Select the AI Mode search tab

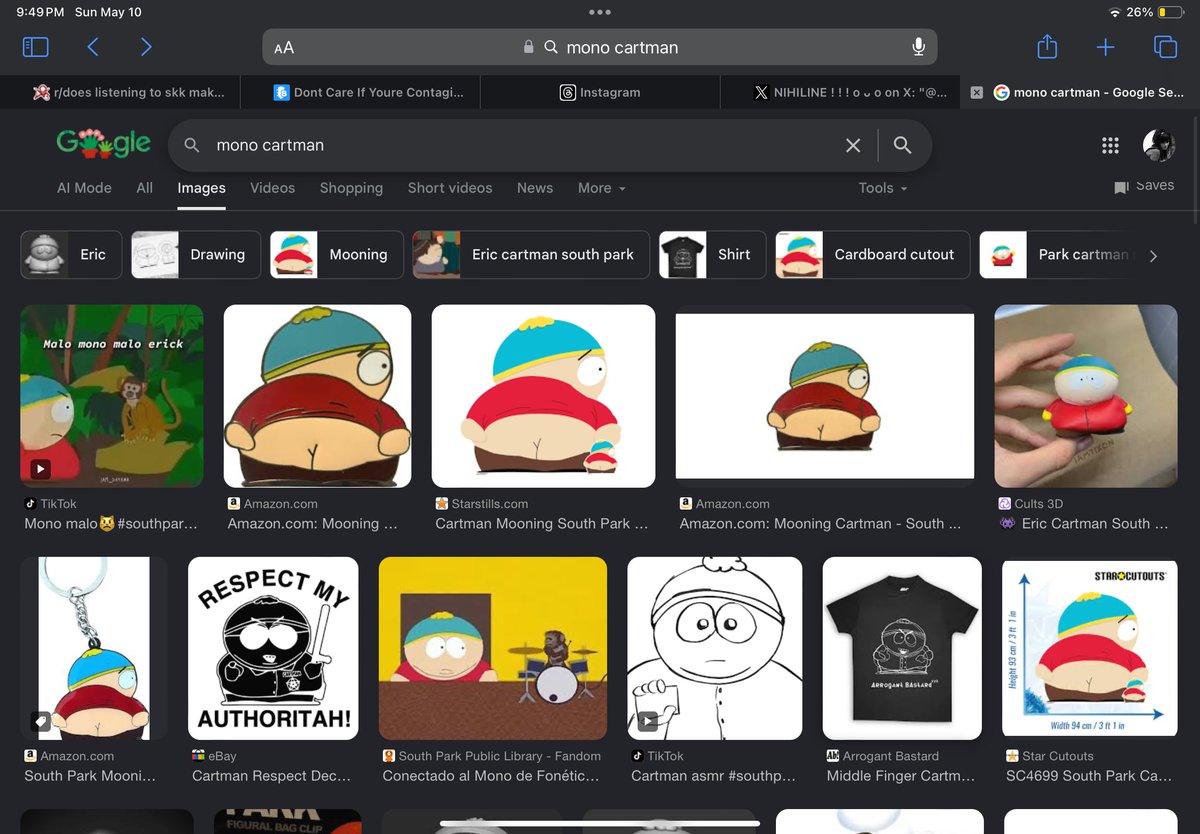(x=84, y=188)
